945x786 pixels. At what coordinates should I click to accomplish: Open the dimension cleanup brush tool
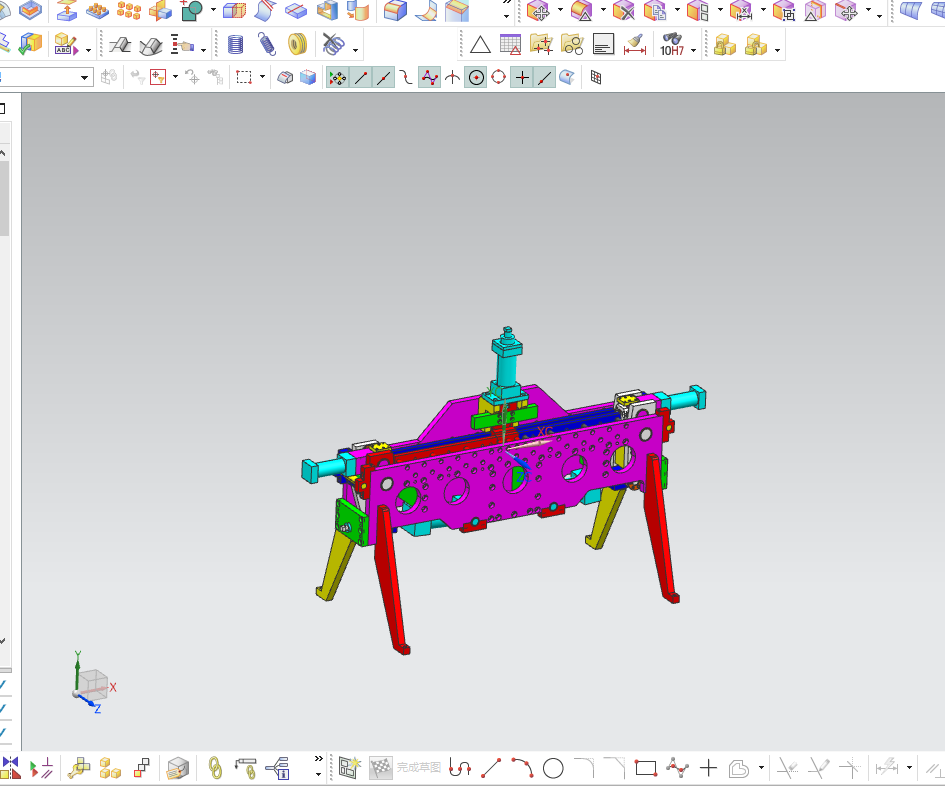635,45
